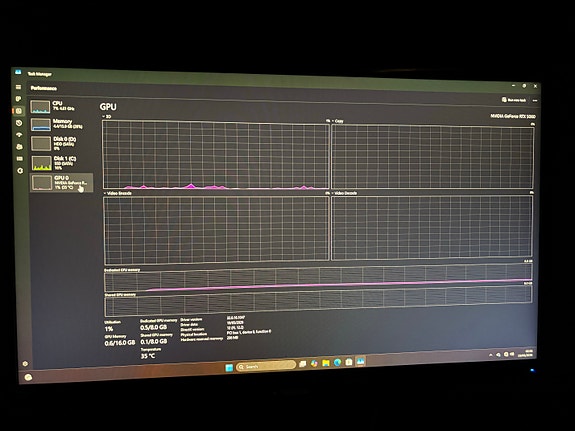The width and height of the screenshot is (575, 431).
Task: Click the Shared GPU memory graph
Action: pos(318,301)
